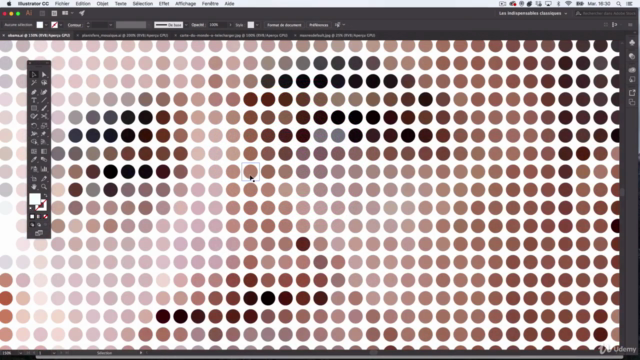
Task: Select the Eyedropper tool
Action: [34, 160]
